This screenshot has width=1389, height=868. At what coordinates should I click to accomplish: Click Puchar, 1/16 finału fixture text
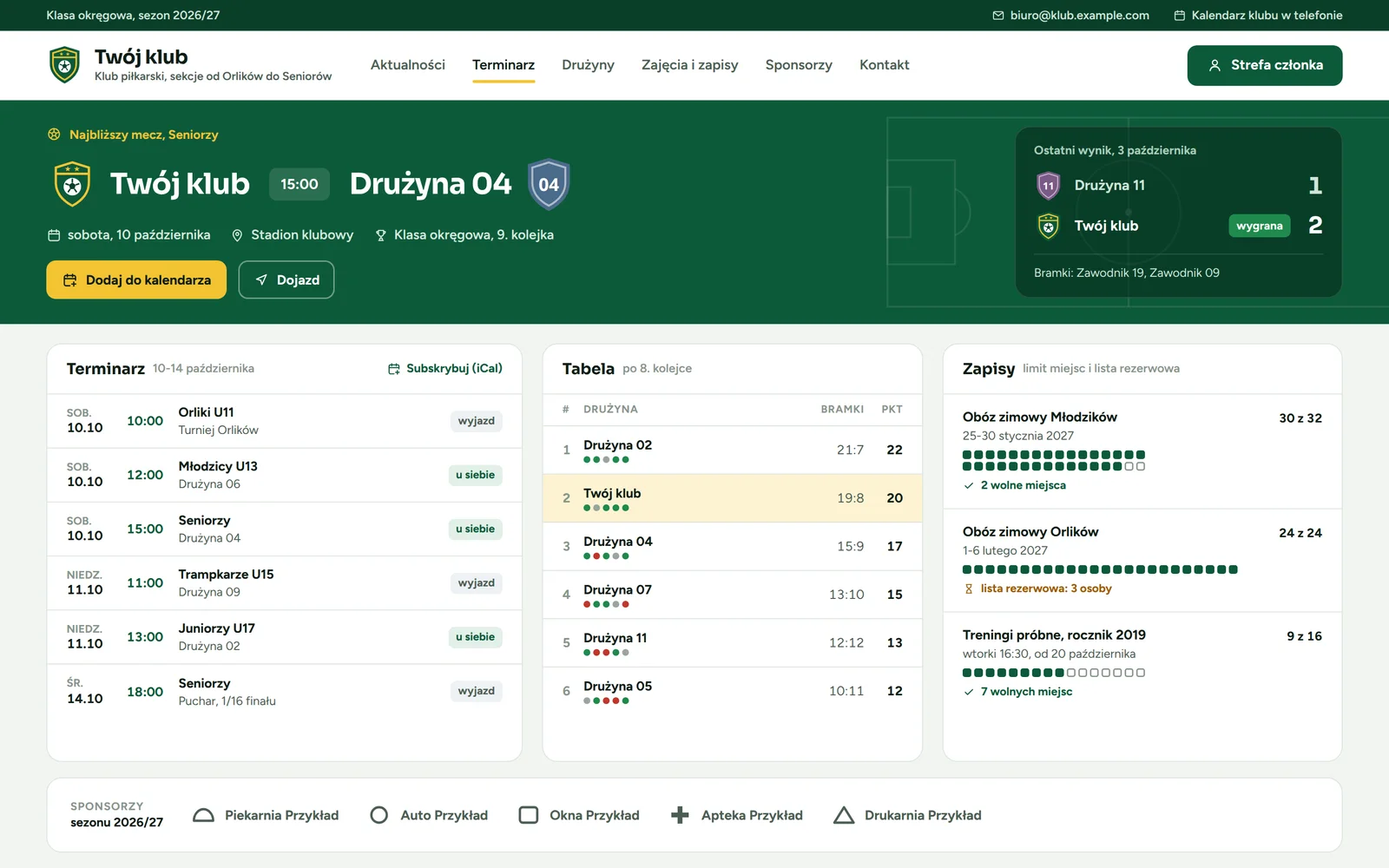click(227, 701)
